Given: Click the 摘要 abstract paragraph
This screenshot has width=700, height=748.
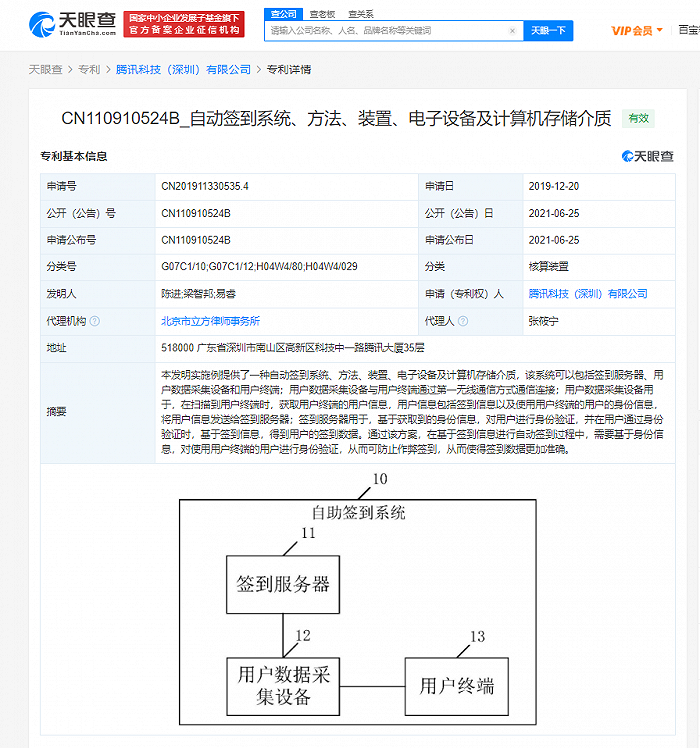Looking at the screenshot, I should tap(413, 412).
